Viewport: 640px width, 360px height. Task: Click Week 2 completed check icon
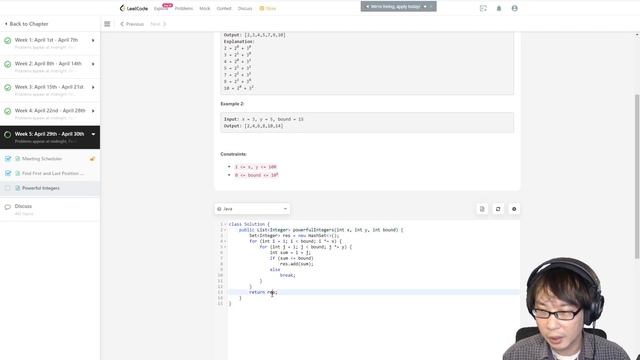8,64
